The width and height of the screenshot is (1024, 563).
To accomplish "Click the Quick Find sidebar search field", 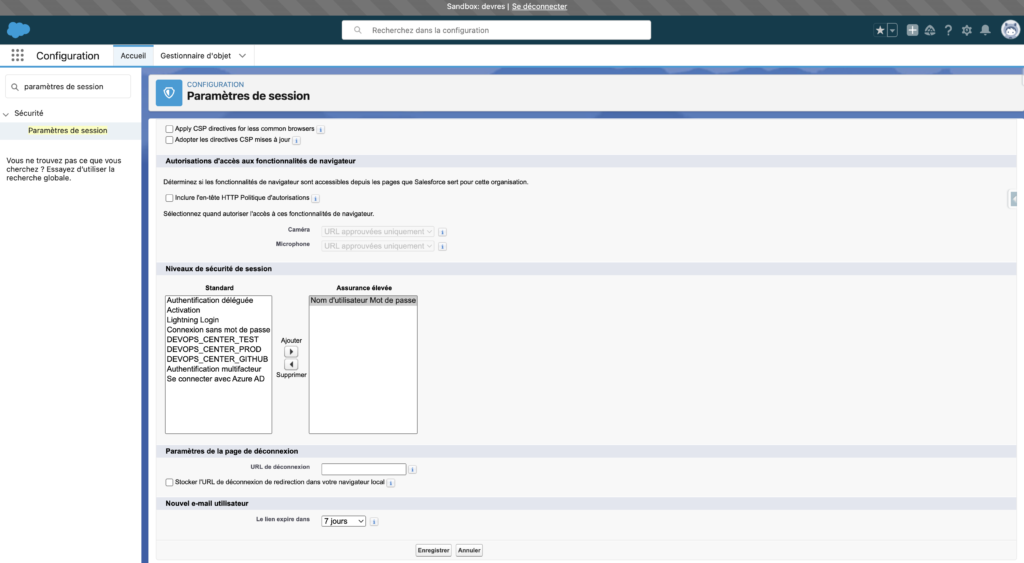I will (68, 86).
